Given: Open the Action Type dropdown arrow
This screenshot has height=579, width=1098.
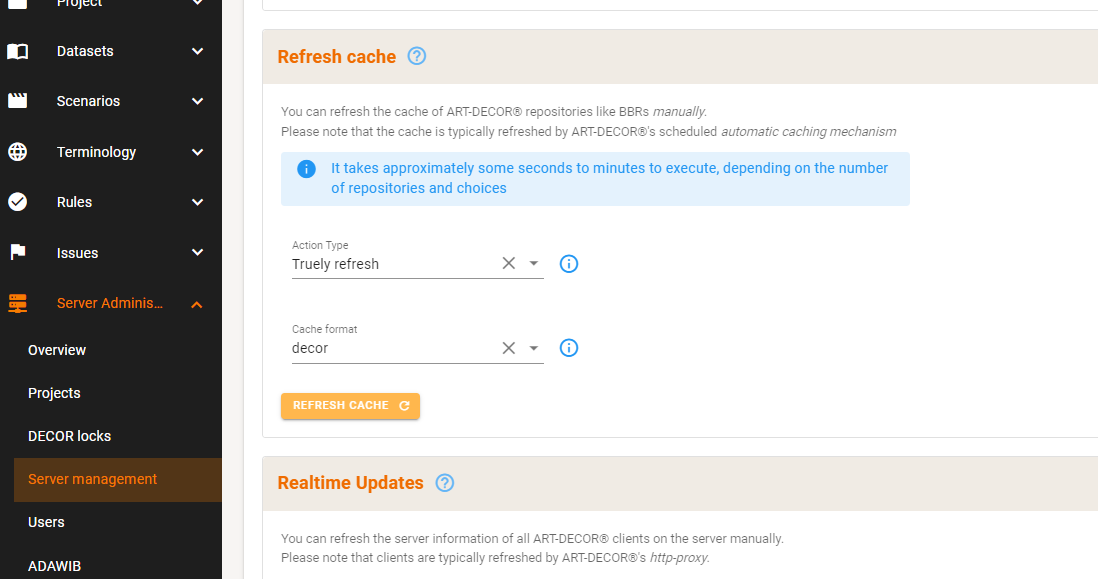Looking at the screenshot, I should click(x=534, y=264).
